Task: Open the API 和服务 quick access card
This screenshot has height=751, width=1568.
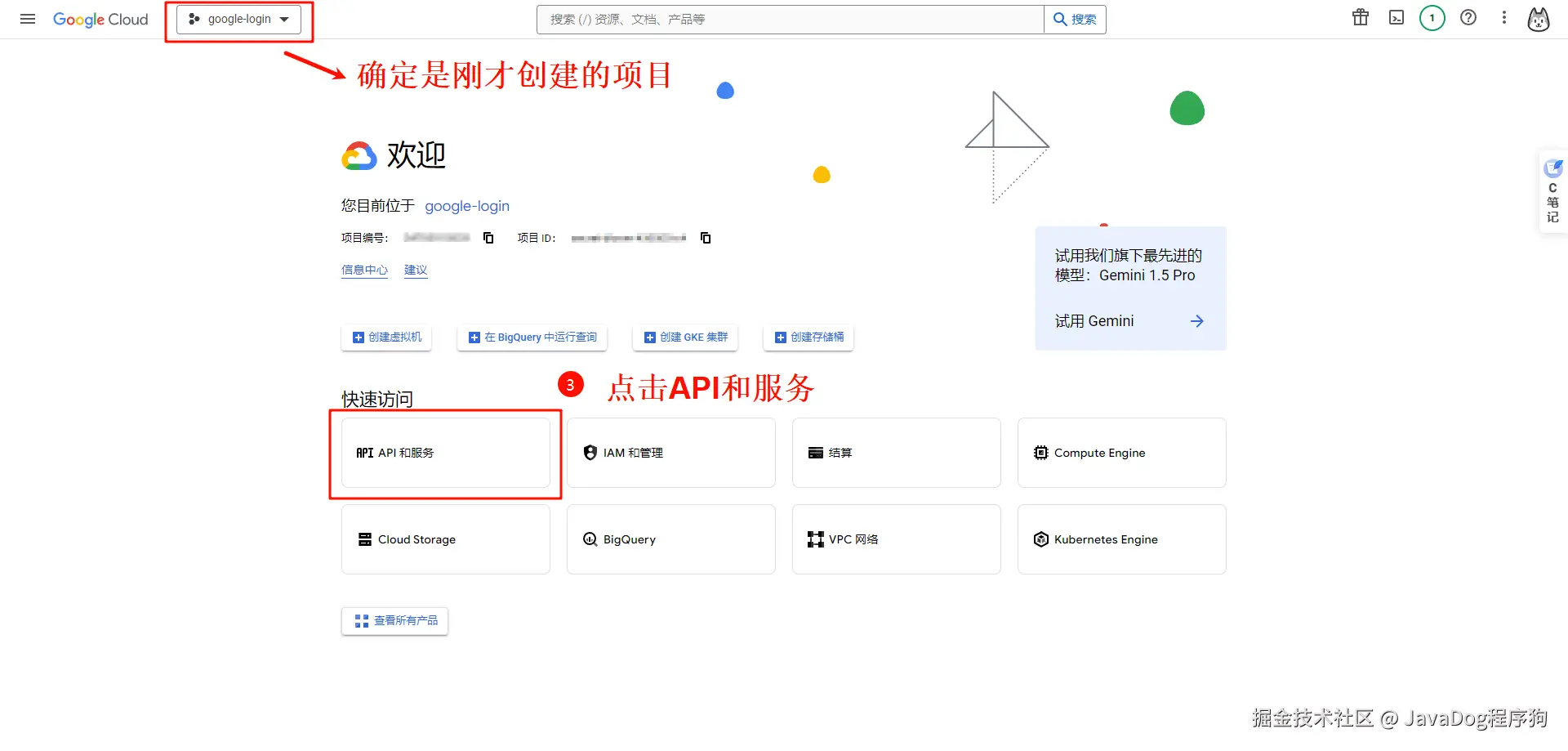Action: point(446,453)
